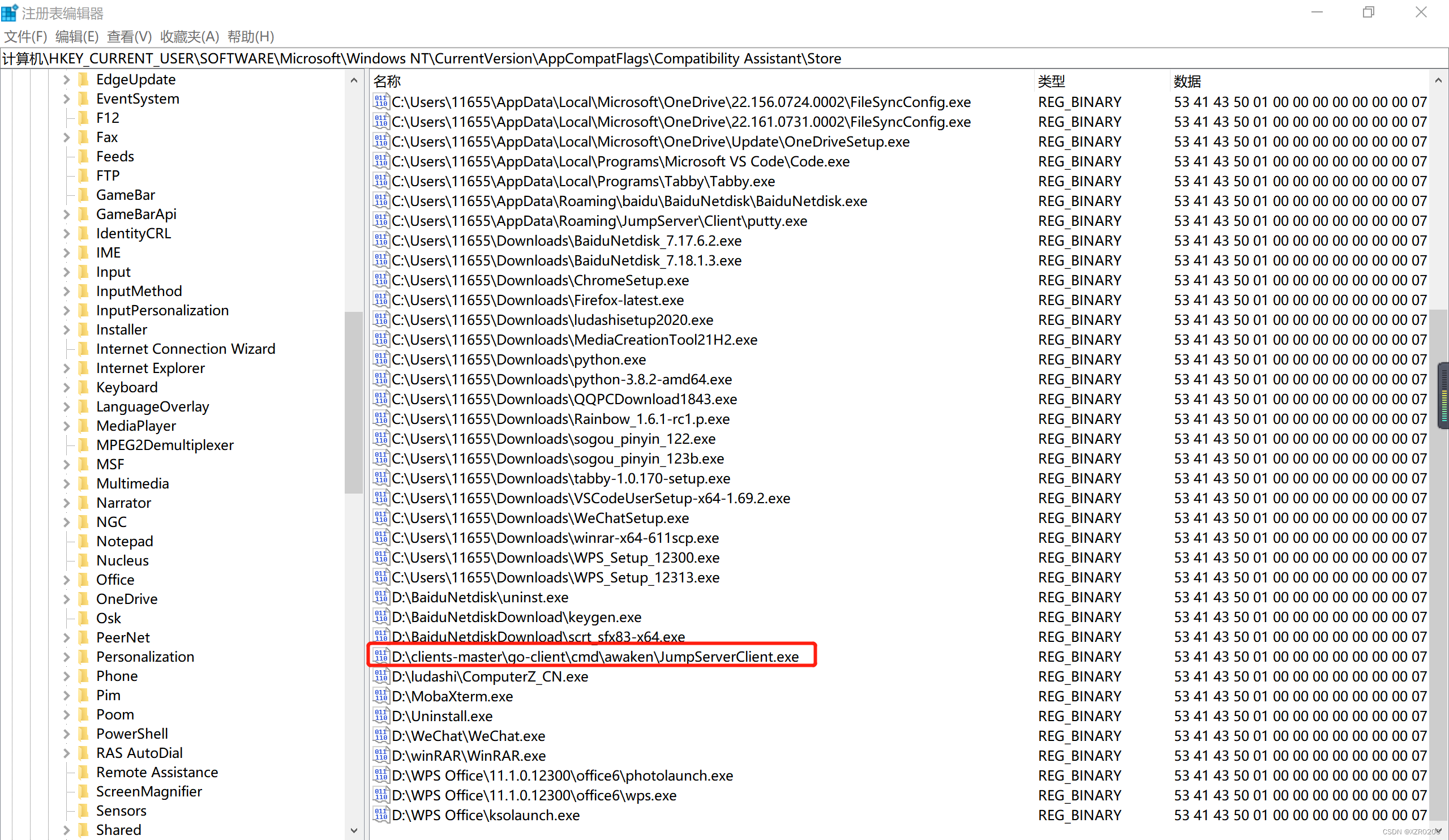Image resolution: width=1449 pixels, height=840 pixels.
Task: Select the MediaCreationTool21H2.exe value
Action: click(x=575, y=340)
